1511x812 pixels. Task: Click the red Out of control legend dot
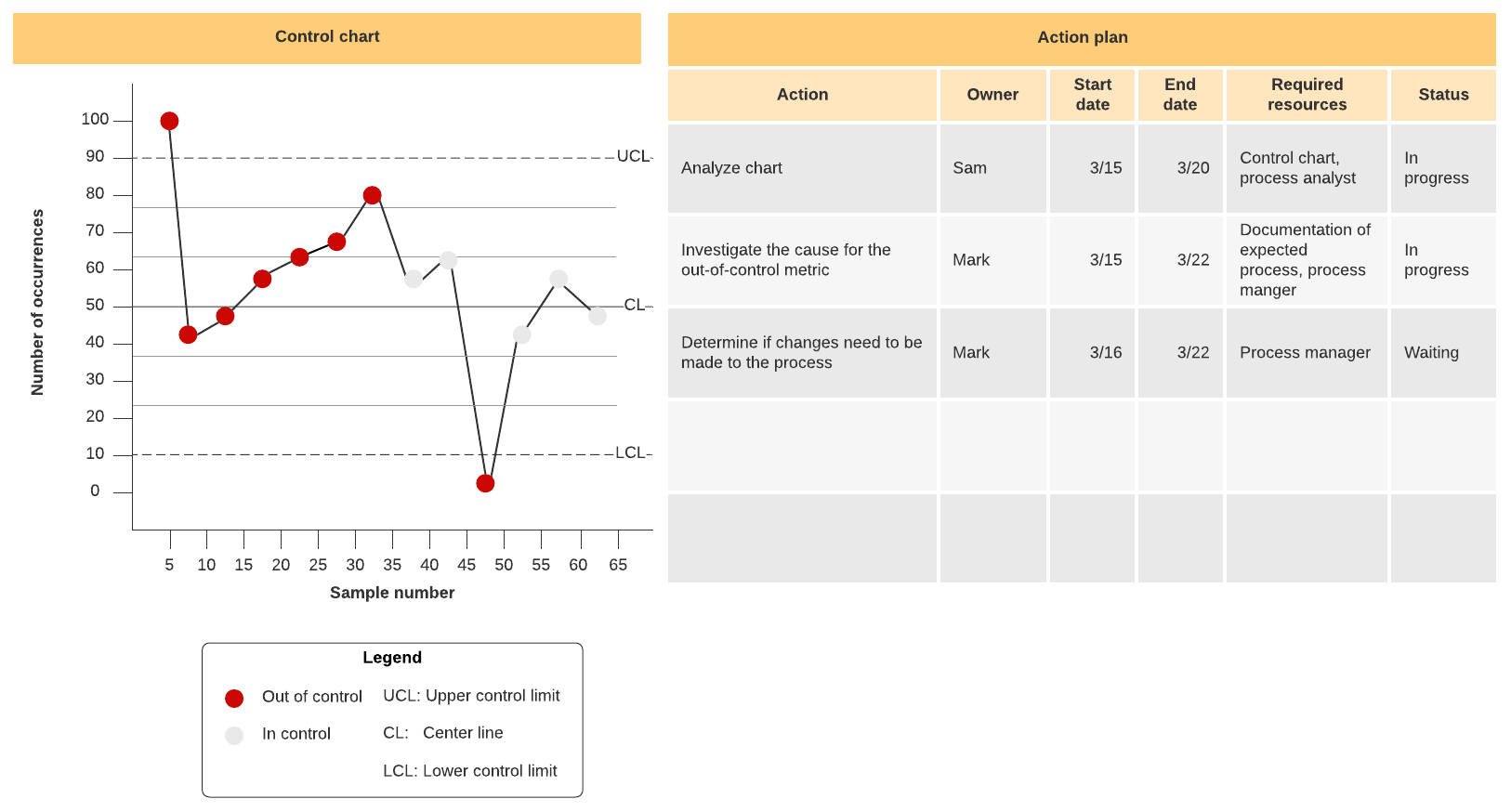[x=234, y=698]
